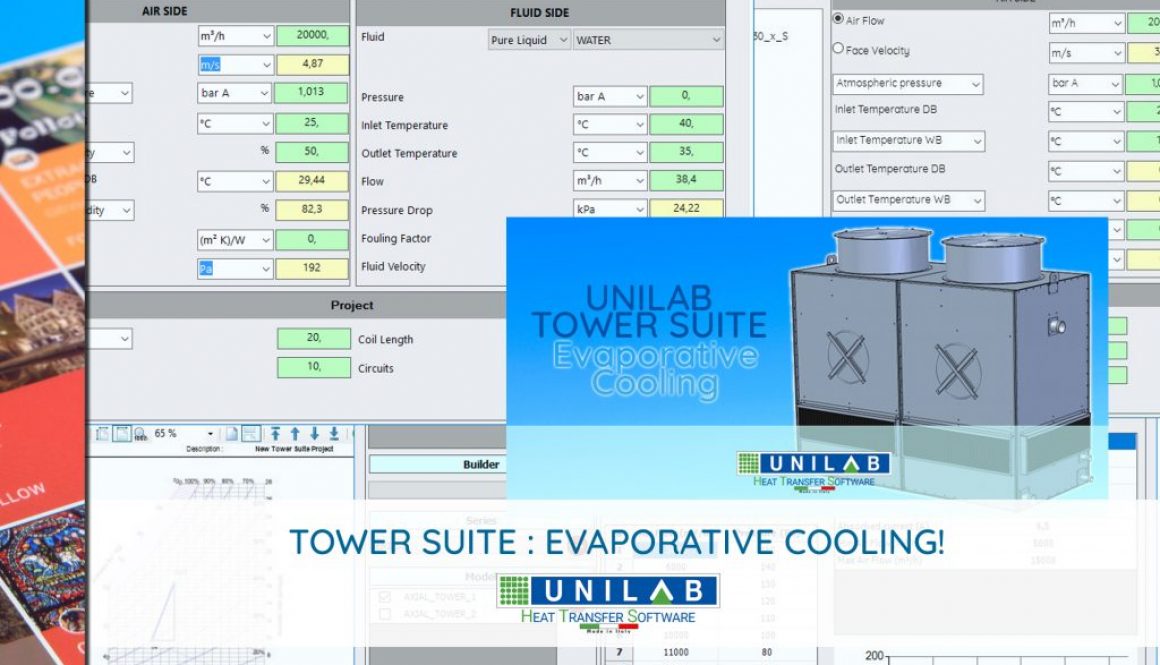The image size is (1160, 665).
Task: Click the move-to-bottom arrow icon
Action: coord(335,432)
